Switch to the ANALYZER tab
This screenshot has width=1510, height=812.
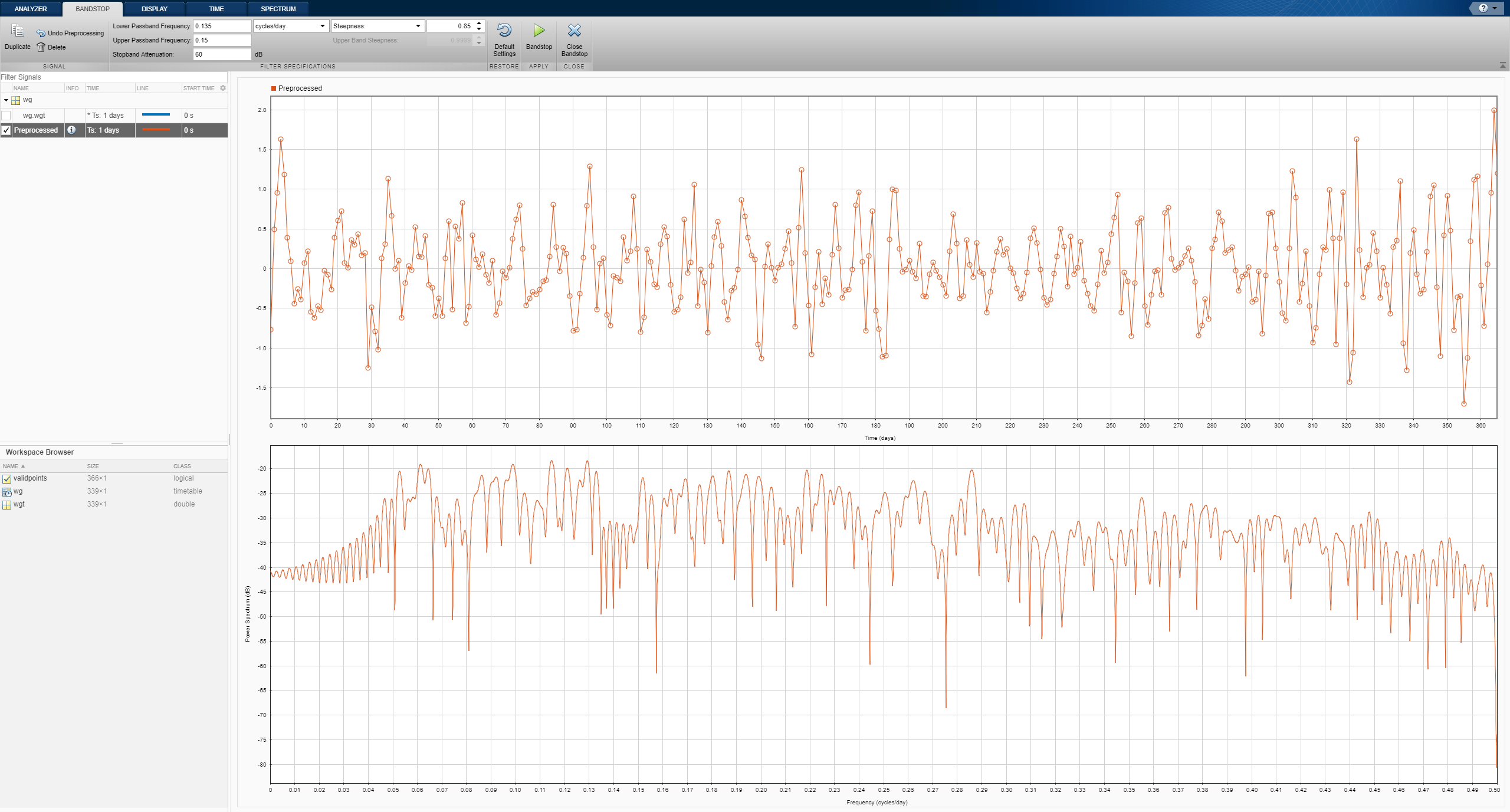(x=31, y=9)
